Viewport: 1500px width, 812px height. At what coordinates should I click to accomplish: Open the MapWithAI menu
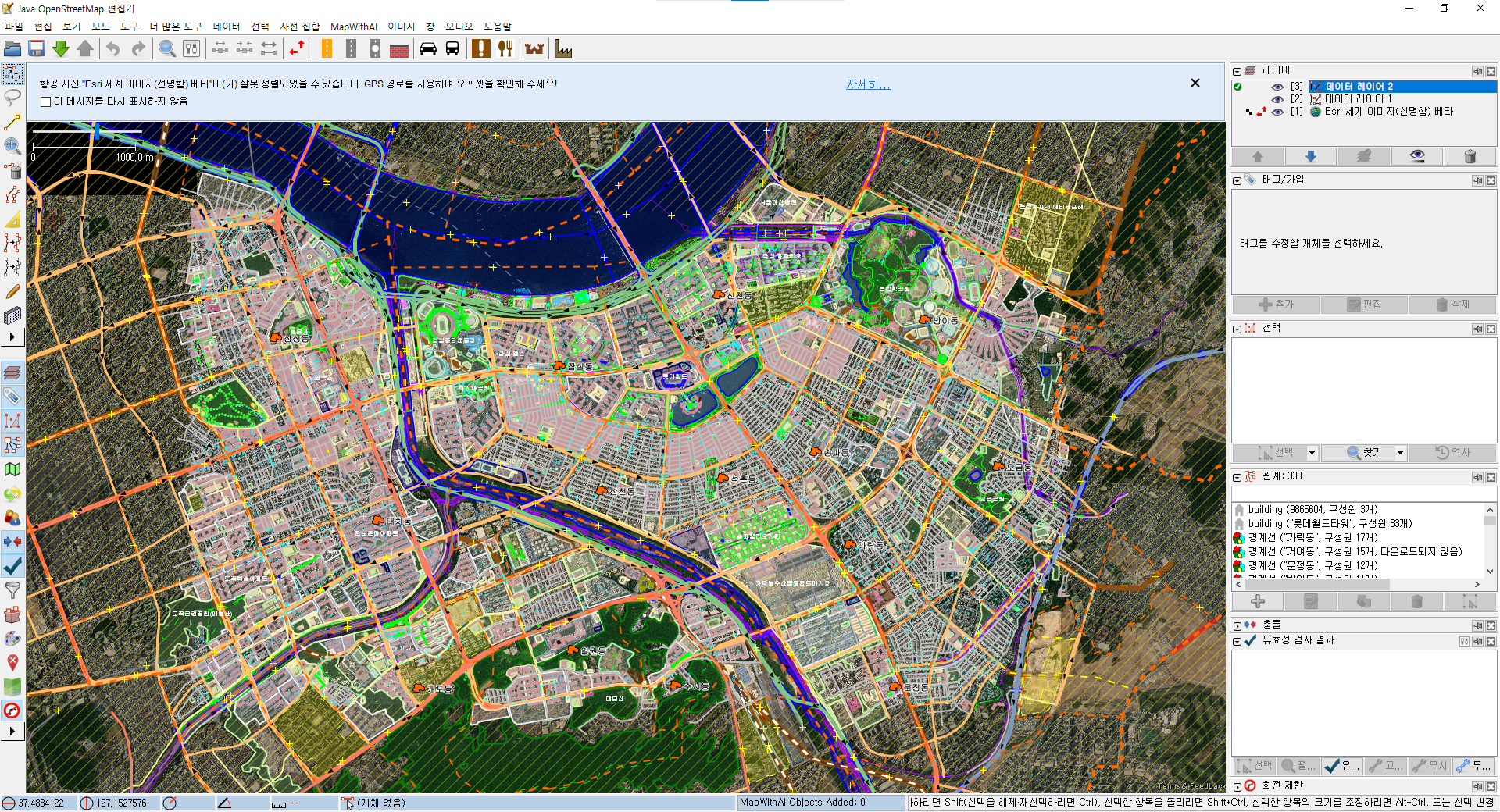tap(353, 27)
